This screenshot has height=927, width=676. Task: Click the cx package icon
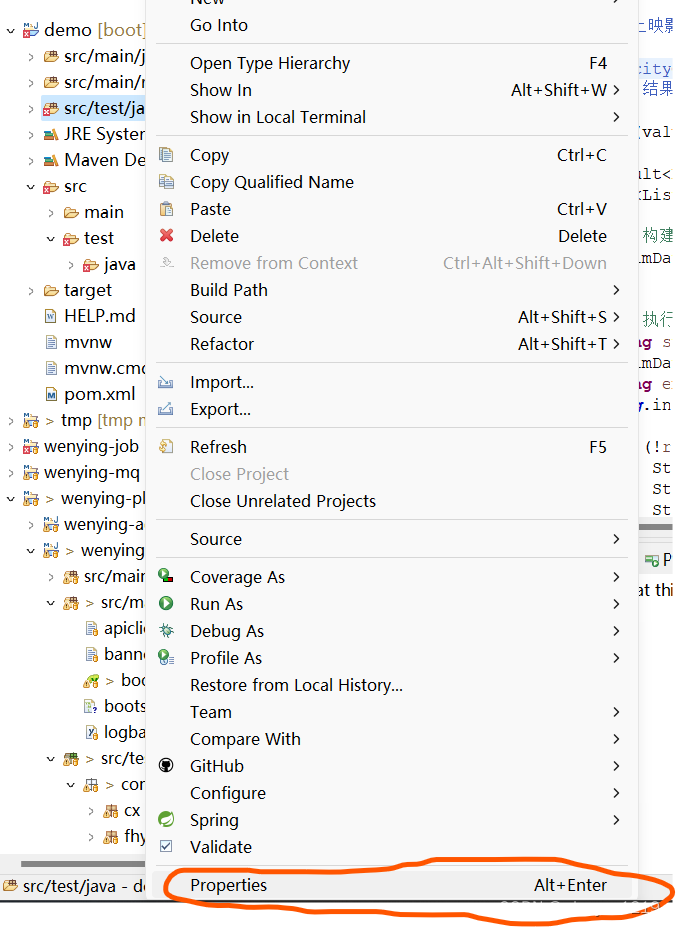click(111, 811)
